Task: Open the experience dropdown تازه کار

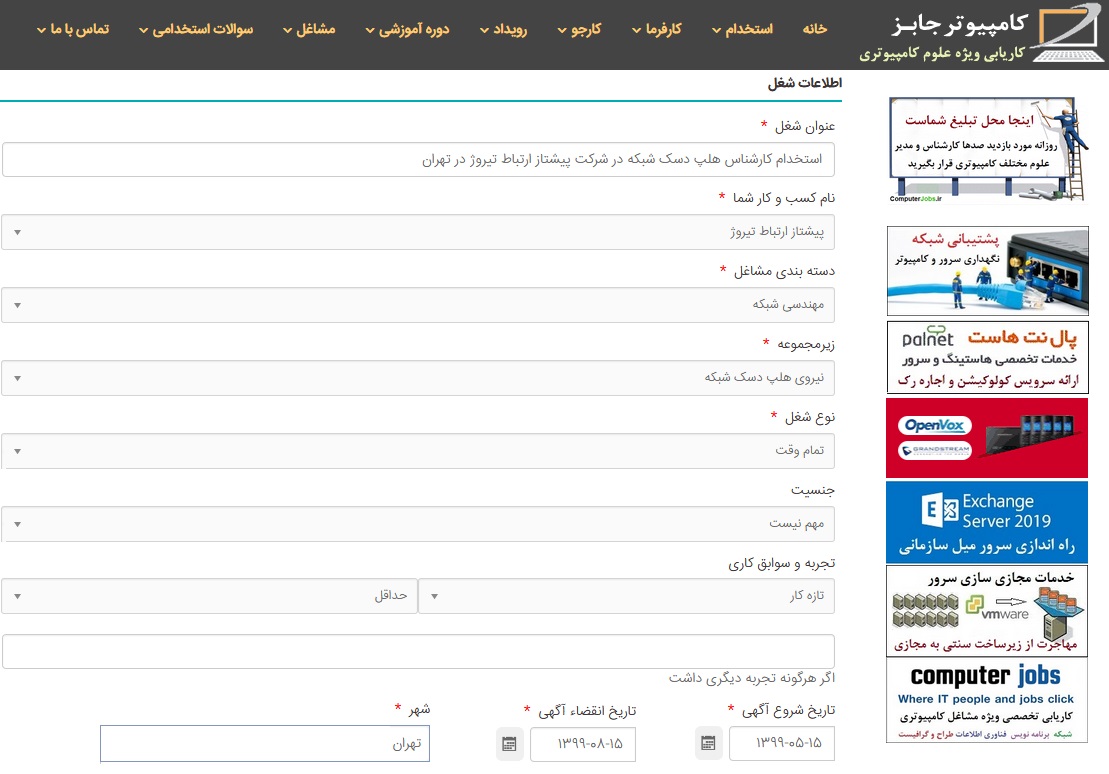Action: 627,596
